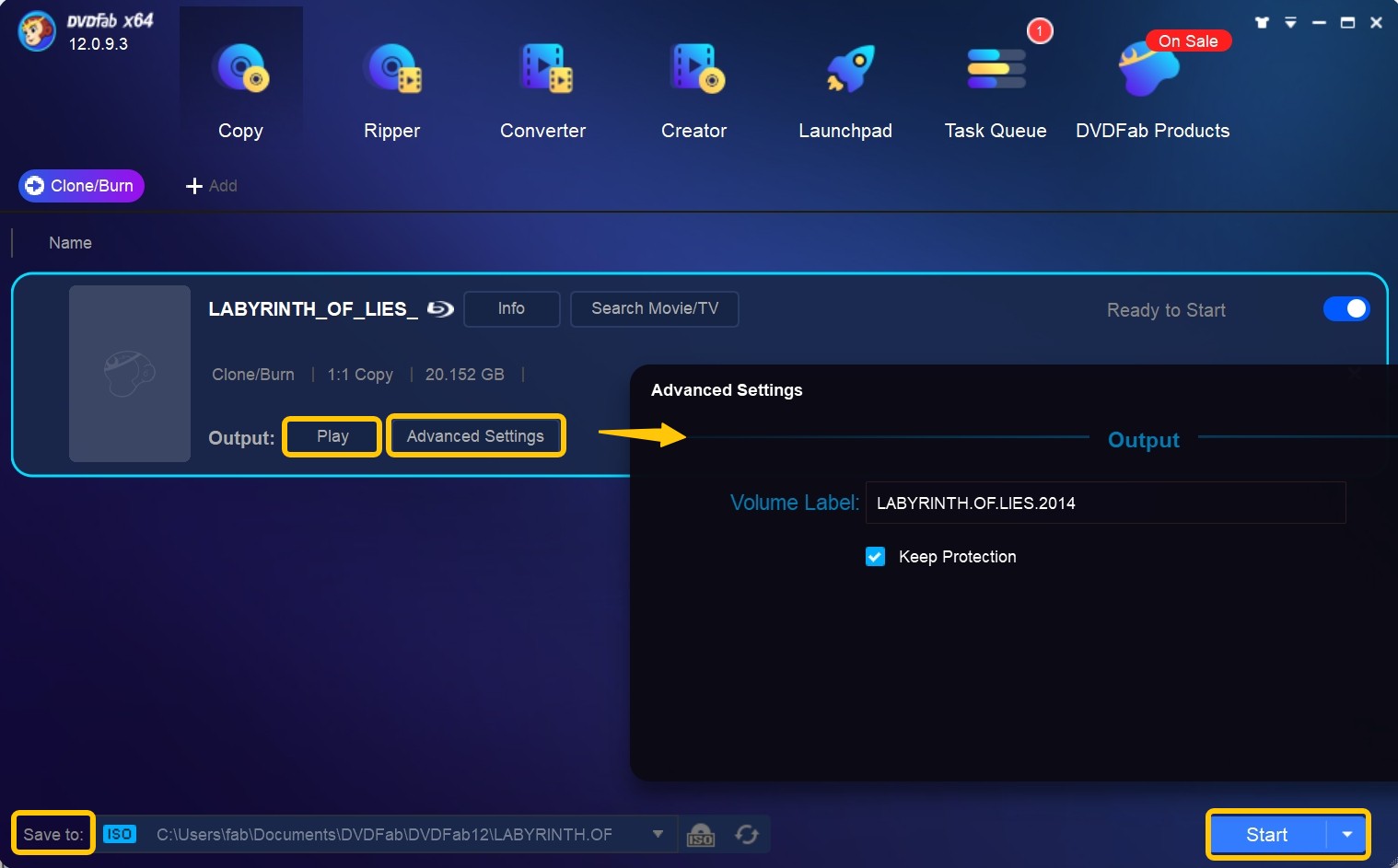Click the ISO image folder icon
This screenshot has width=1398, height=868.
(701, 835)
